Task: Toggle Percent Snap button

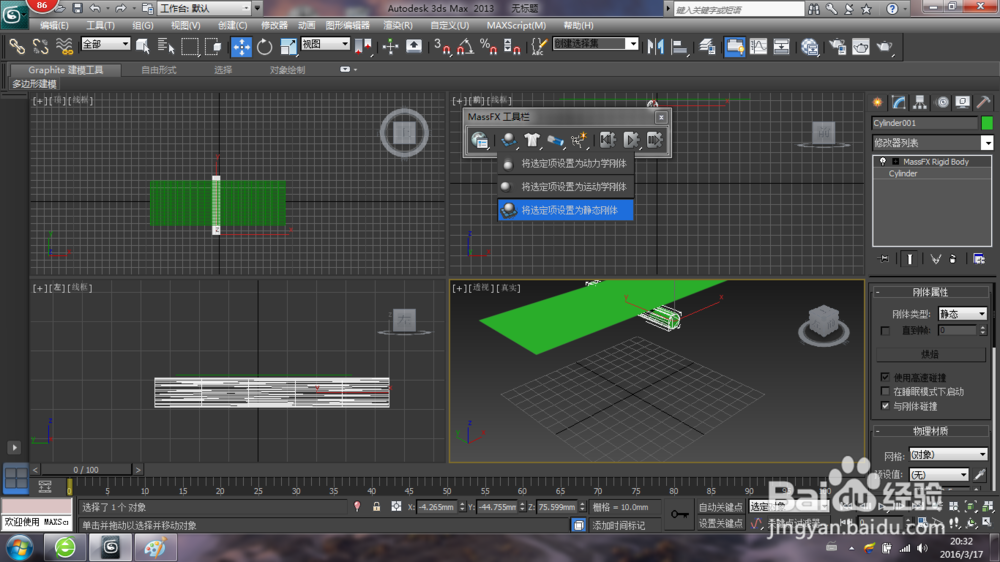Action: pos(489,47)
